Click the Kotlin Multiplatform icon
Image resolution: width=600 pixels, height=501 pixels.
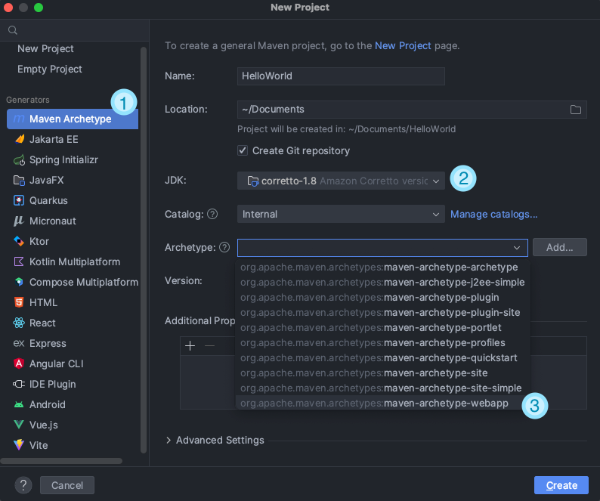point(19,262)
